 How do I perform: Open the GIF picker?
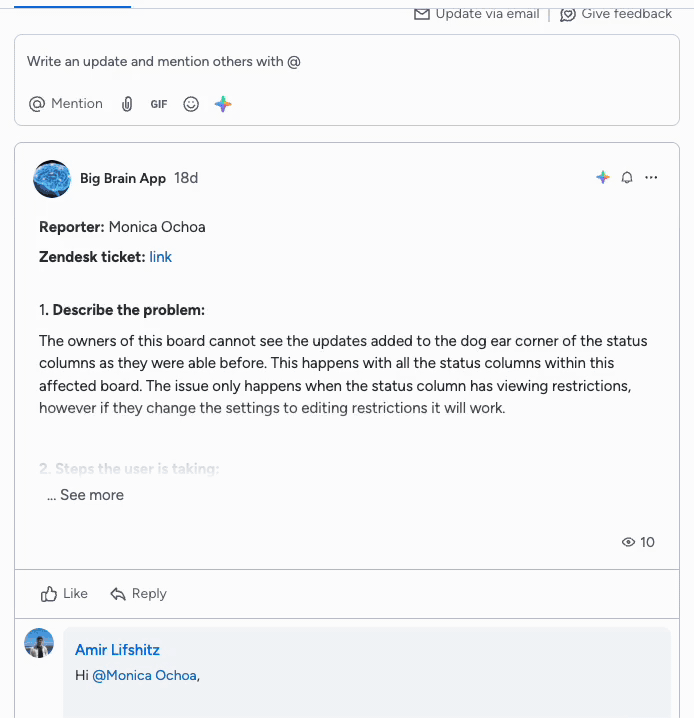tap(159, 104)
